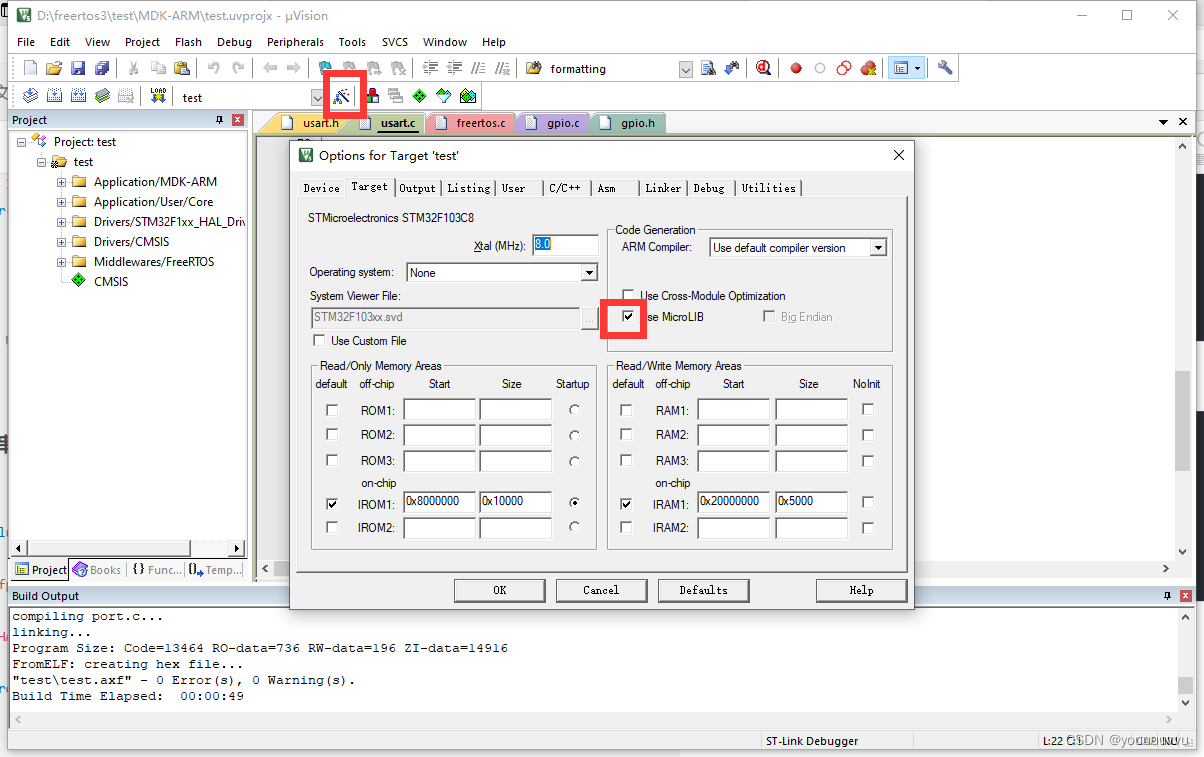
Task: Click the Build target icon
Action: coord(54,96)
